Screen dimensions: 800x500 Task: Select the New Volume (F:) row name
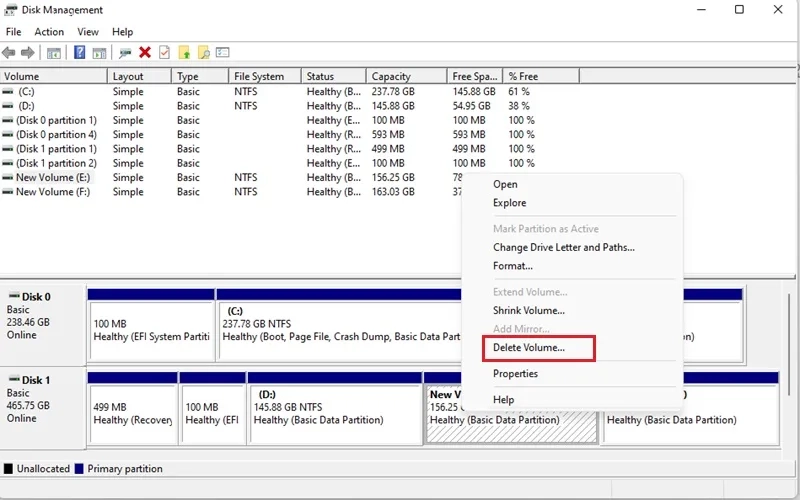pos(53,191)
